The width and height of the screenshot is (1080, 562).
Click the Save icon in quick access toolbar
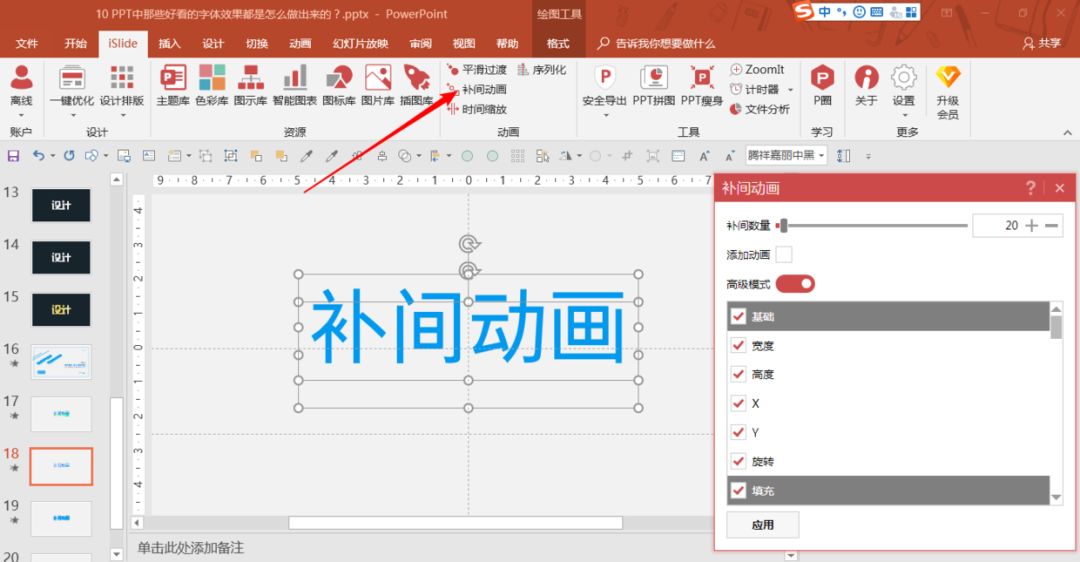click(x=13, y=156)
